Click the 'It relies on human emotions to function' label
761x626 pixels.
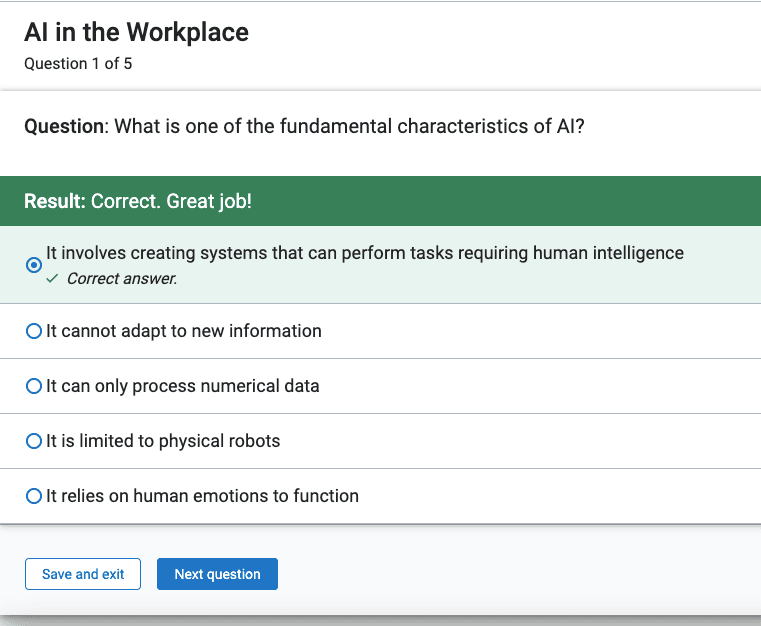pyautogui.click(x=202, y=496)
